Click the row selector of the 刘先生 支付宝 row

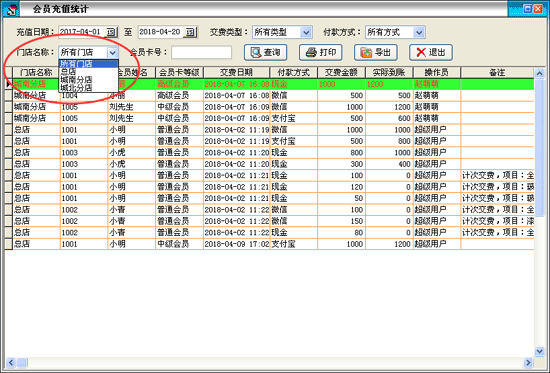pyautogui.click(x=8, y=118)
